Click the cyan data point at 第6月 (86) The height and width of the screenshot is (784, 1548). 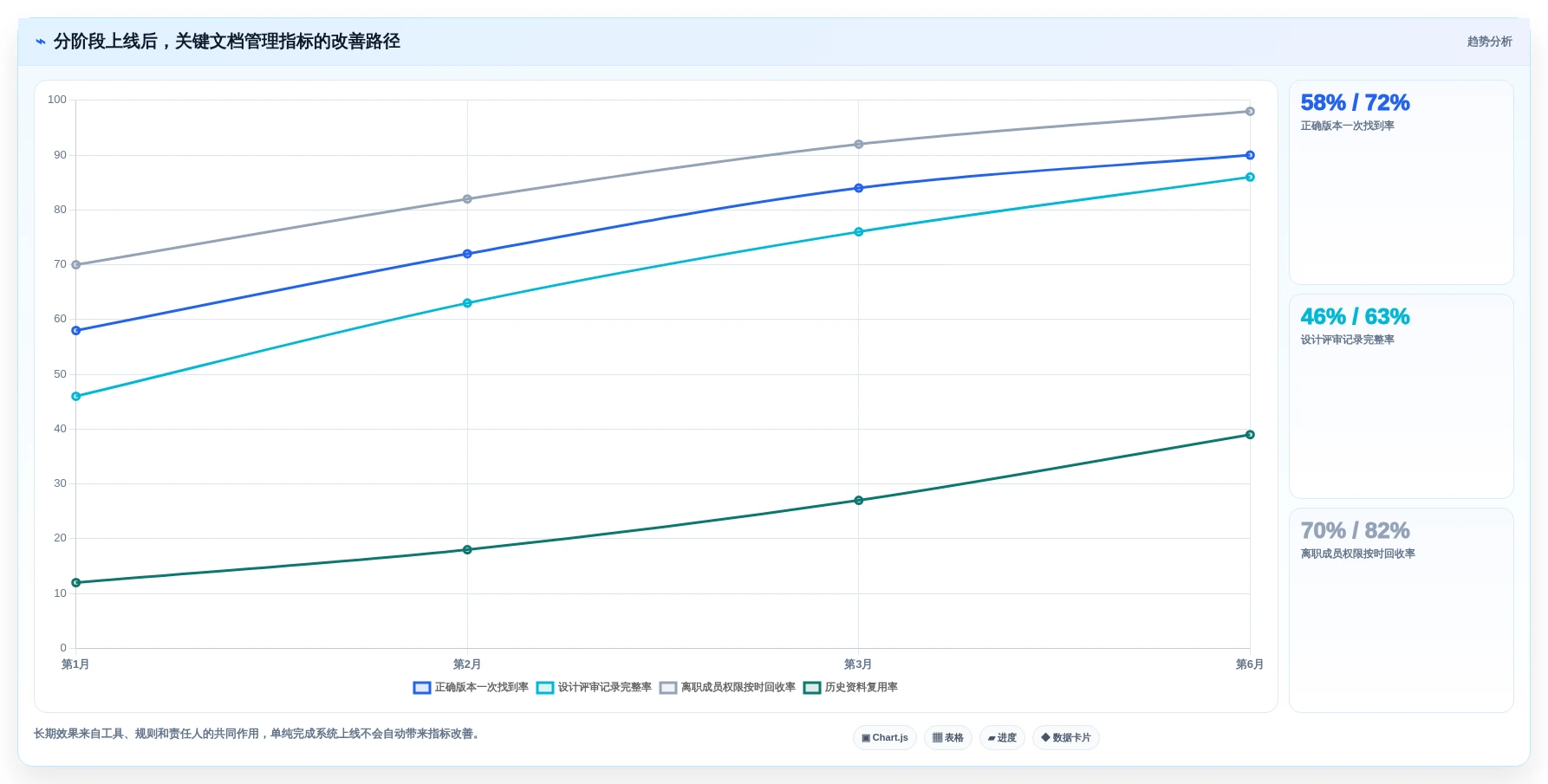click(x=1250, y=178)
